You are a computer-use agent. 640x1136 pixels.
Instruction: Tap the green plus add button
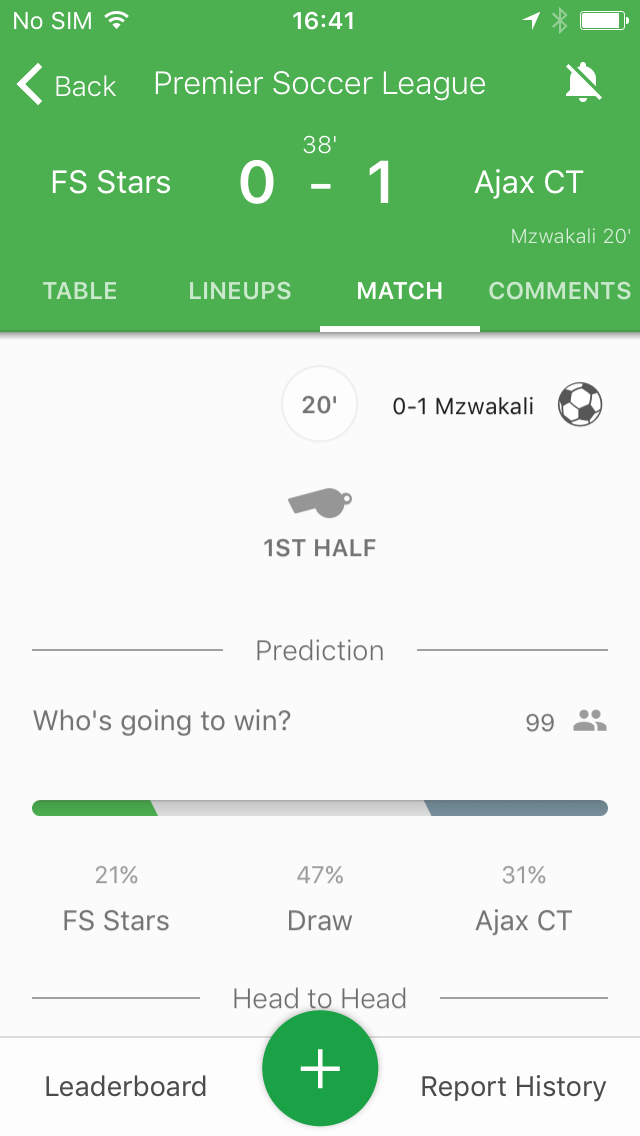coord(320,1068)
